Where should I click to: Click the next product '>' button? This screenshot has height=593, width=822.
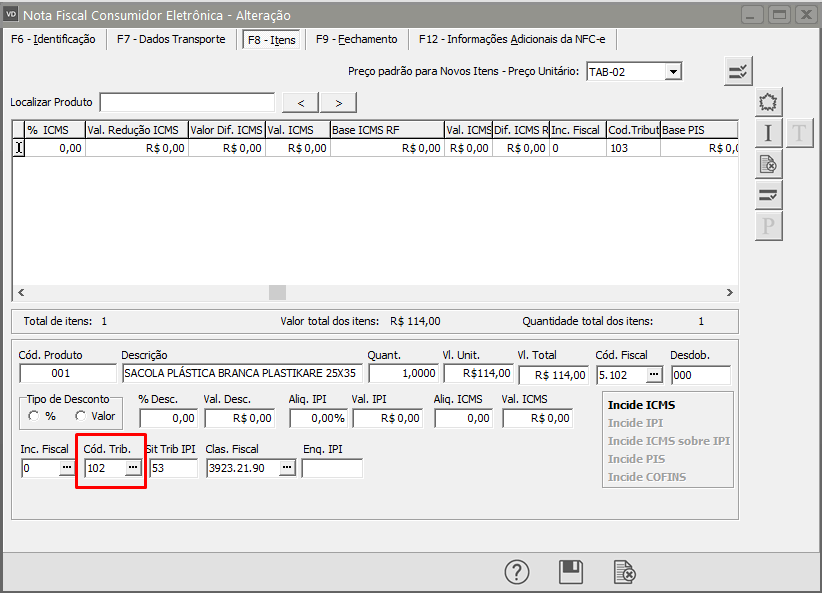(x=338, y=103)
